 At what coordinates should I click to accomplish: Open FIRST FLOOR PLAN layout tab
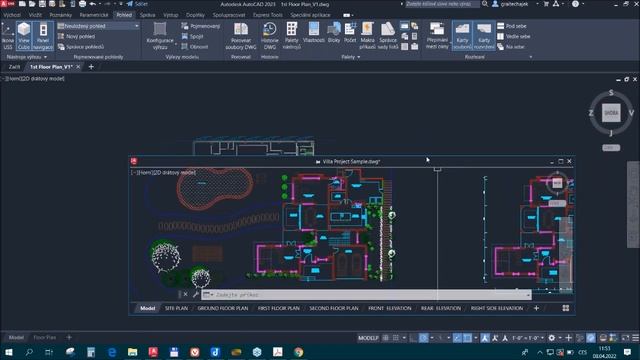279,308
